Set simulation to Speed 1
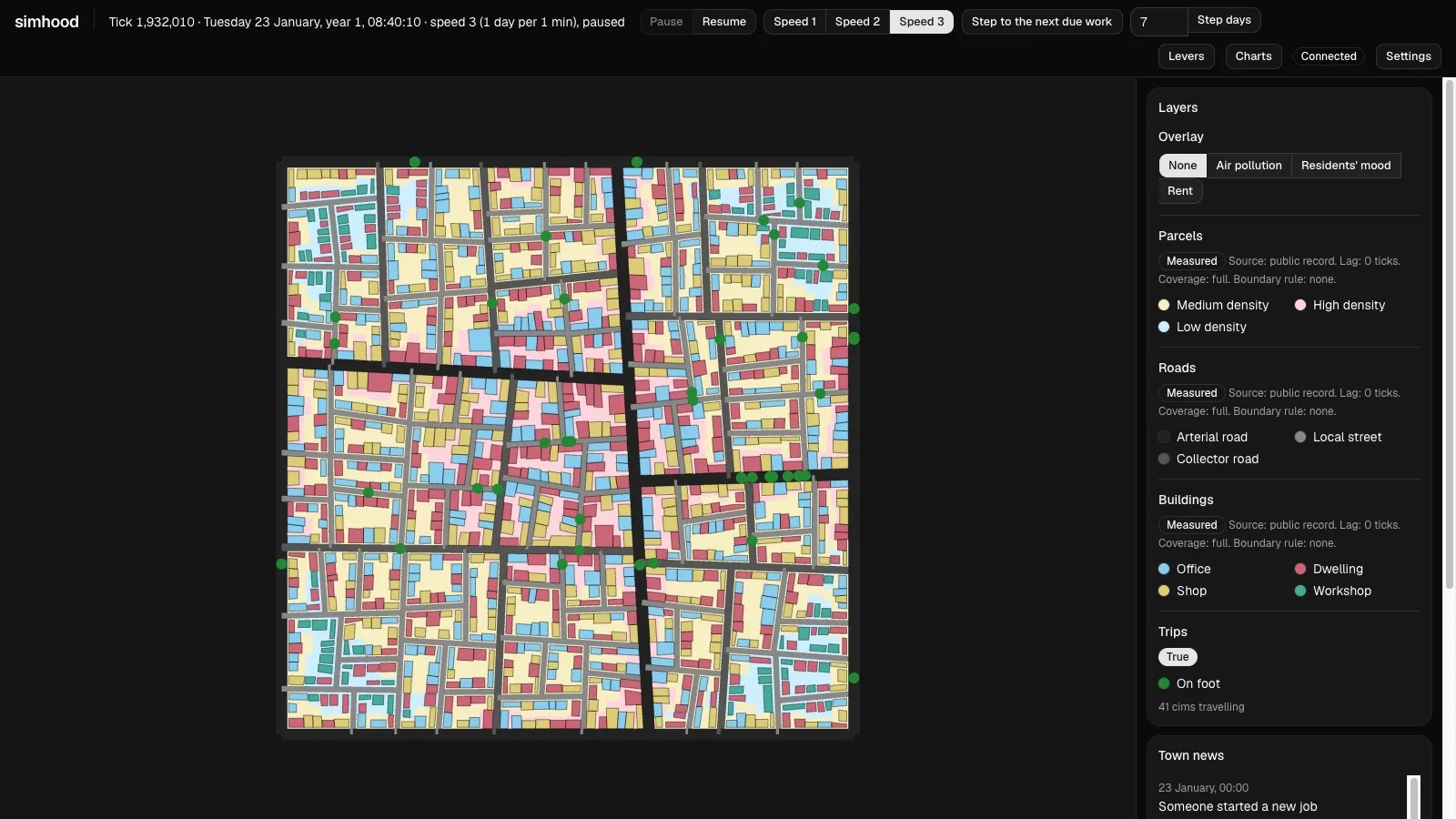This screenshot has height=819, width=1456. 794,22
